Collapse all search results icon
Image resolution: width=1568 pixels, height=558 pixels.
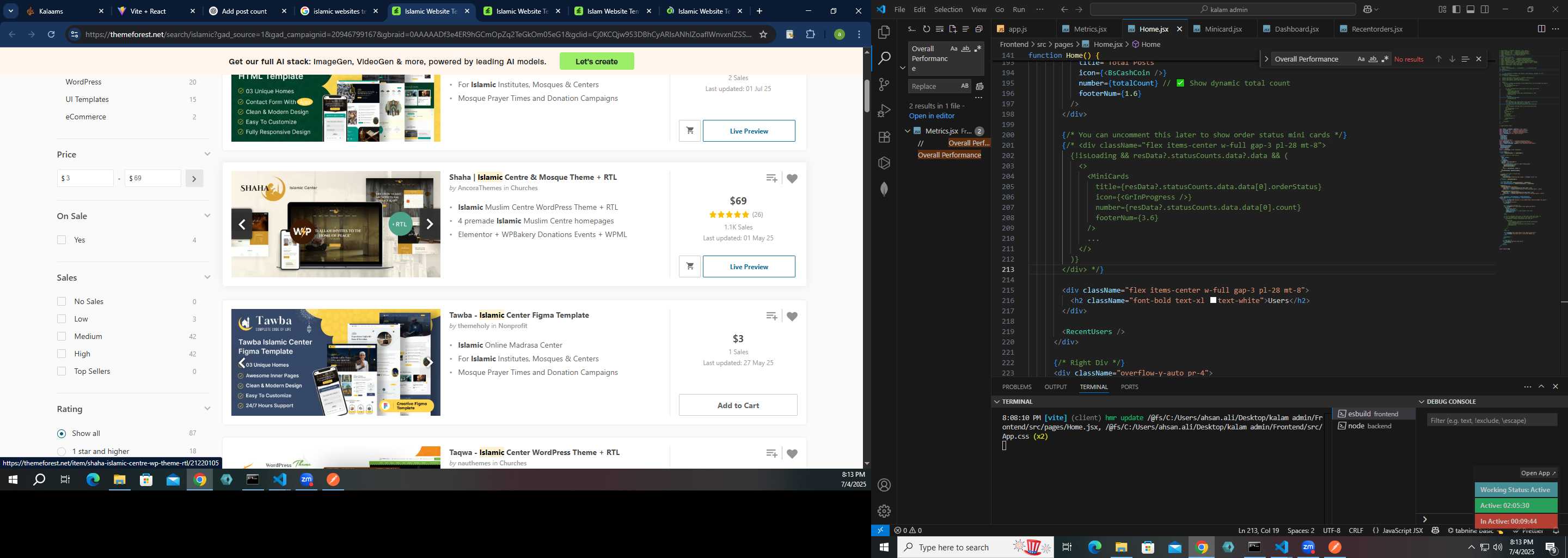point(979,29)
